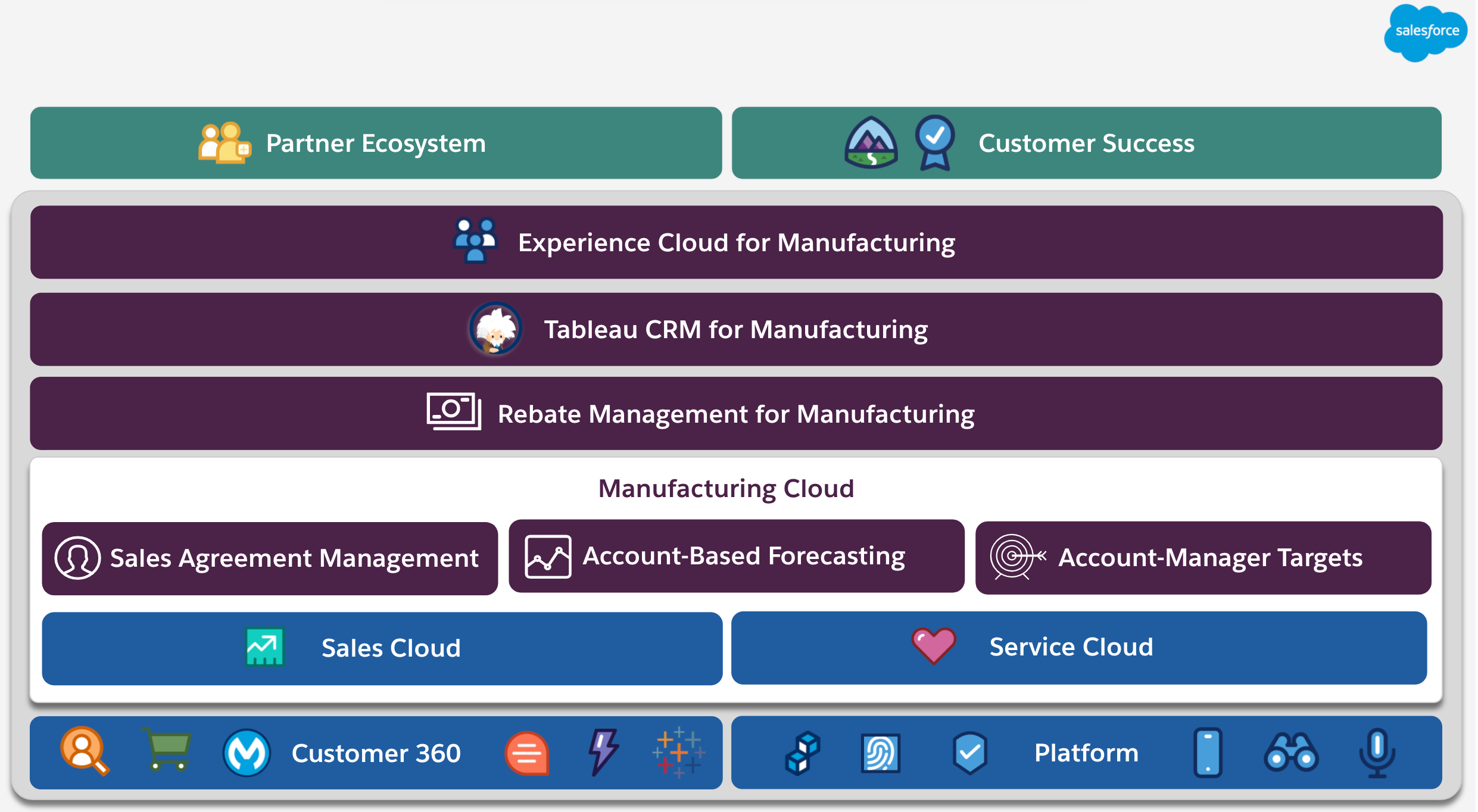Select Rebate Management for Manufacturing bar
This screenshot has height=812, width=1478.
point(736,414)
